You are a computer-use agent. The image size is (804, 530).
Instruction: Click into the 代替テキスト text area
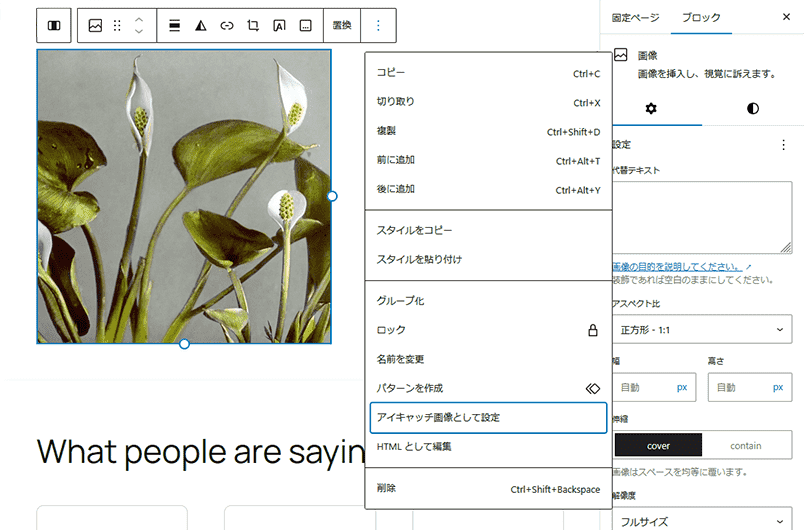702,217
